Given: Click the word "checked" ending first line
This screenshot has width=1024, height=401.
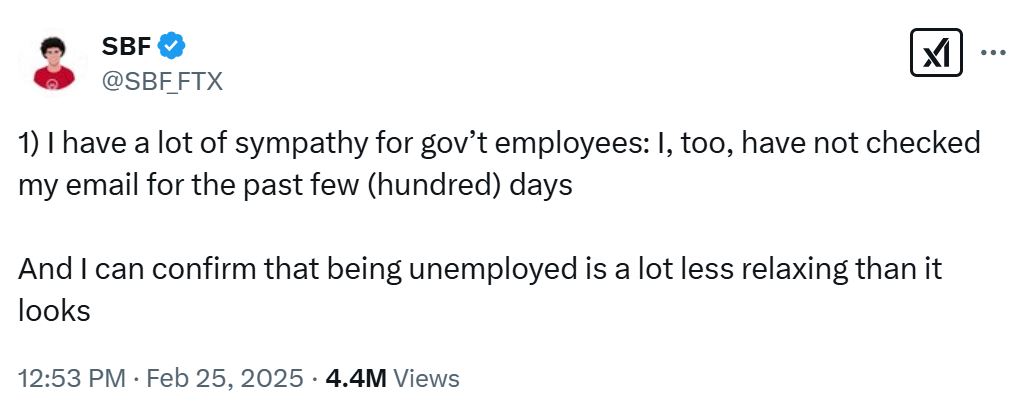Looking at the screenshot, I should pyautogui.click(x=927, y=144).
